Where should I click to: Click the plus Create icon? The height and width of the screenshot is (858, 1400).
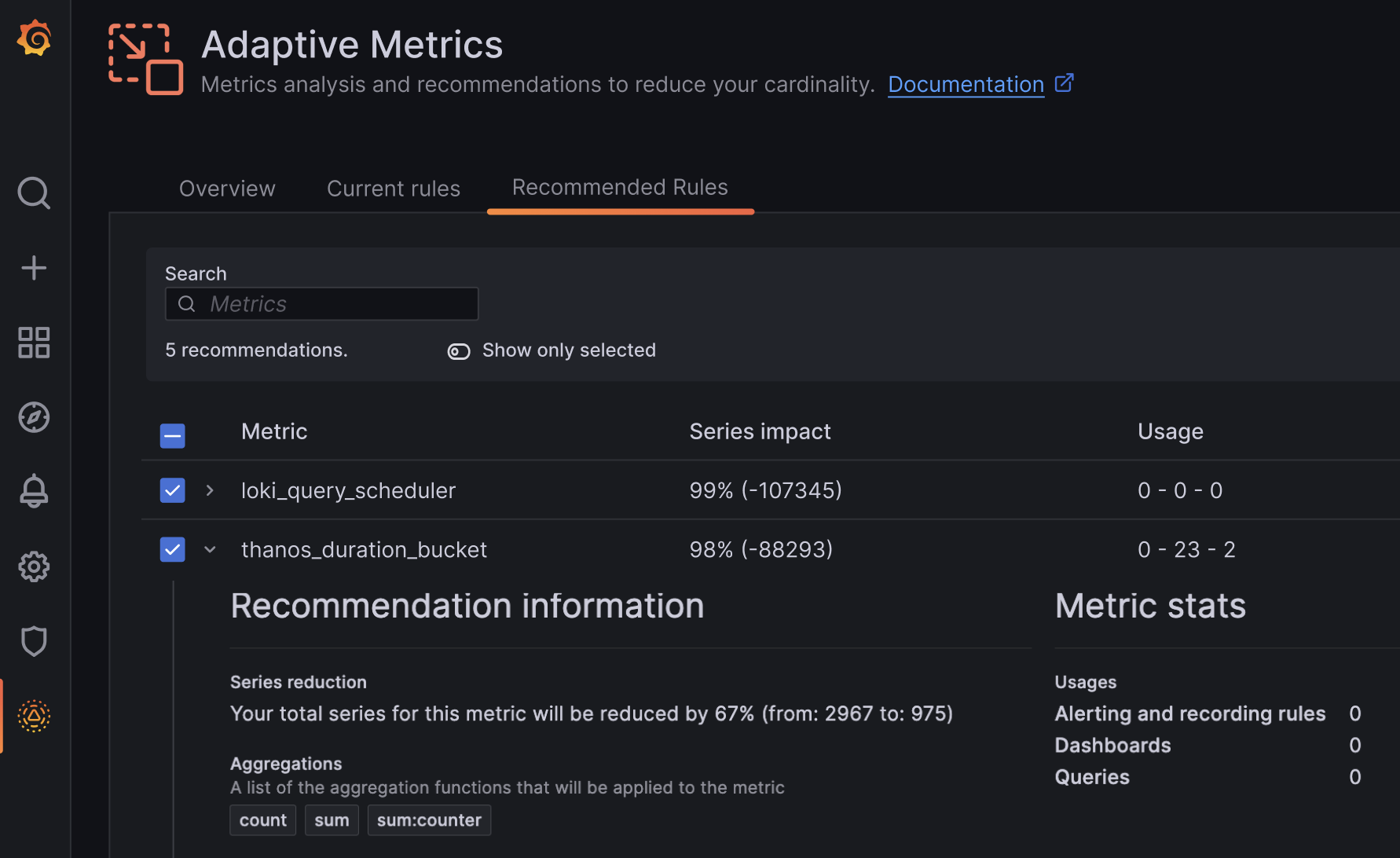34,268
